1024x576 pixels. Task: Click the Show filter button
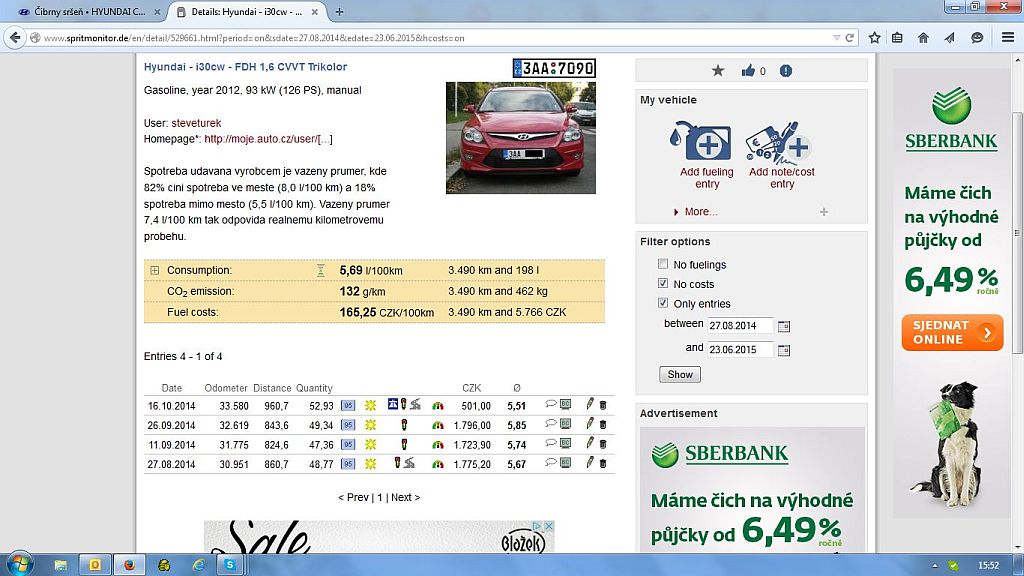680,374
